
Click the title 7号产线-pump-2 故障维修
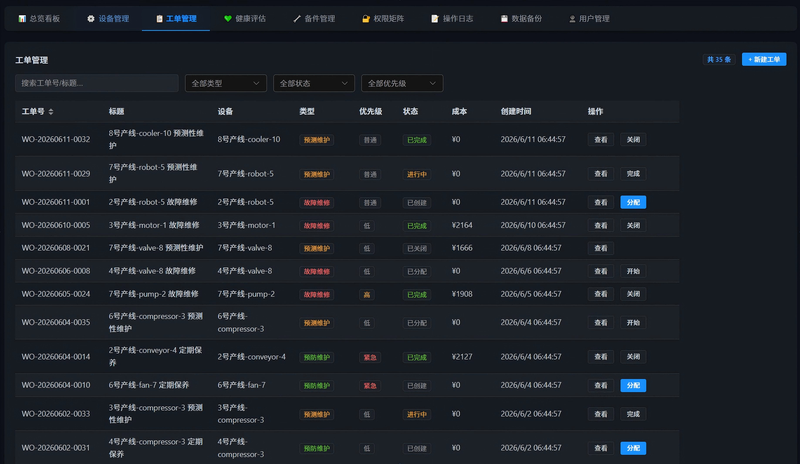click(x=154, y=295)
